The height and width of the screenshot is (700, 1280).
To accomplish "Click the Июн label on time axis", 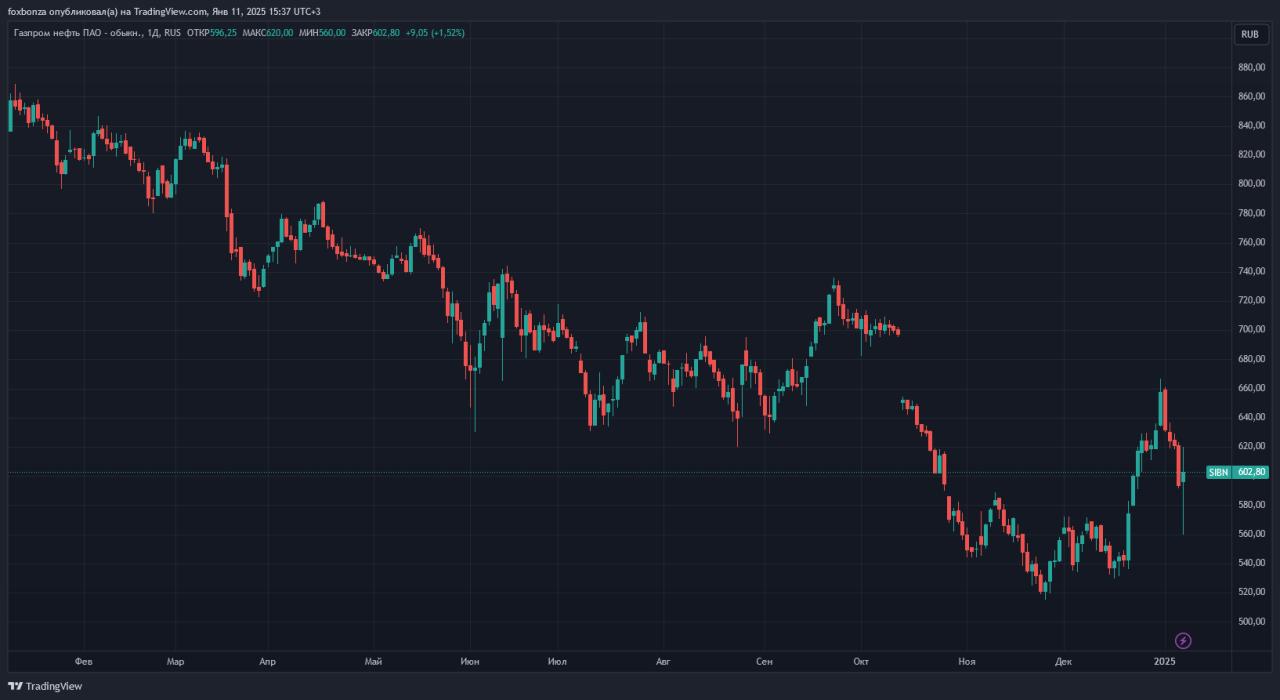I will coord(470,661).
